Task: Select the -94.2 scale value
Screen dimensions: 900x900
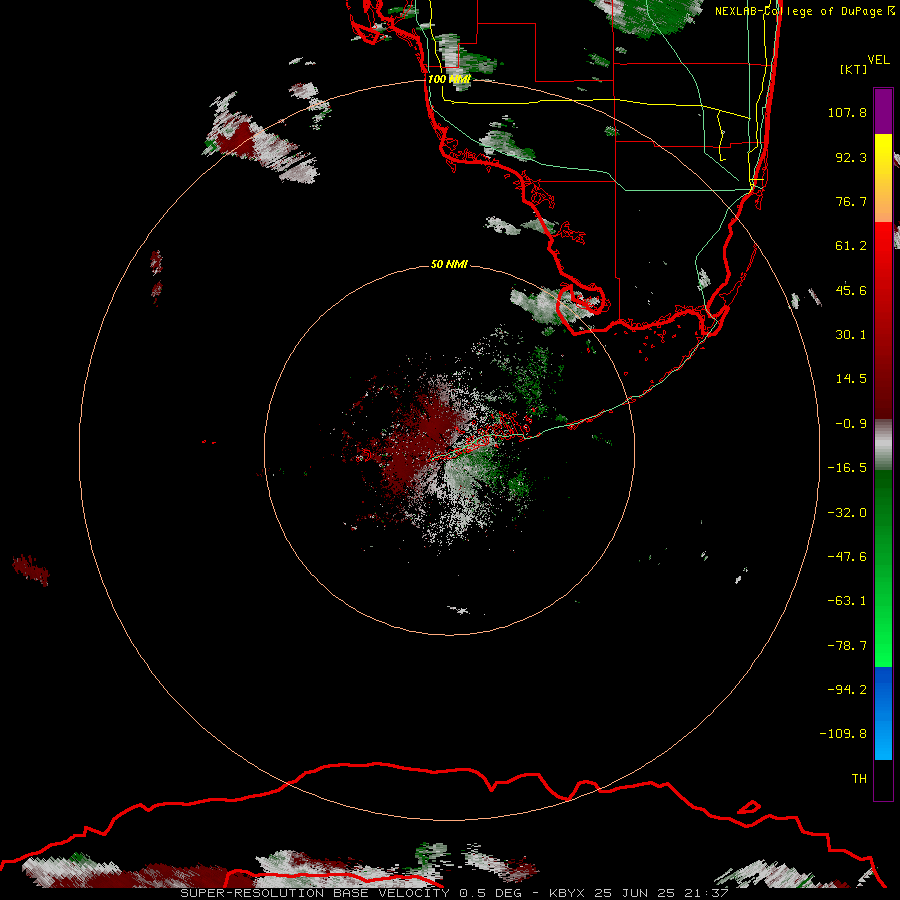Action: 847,690
